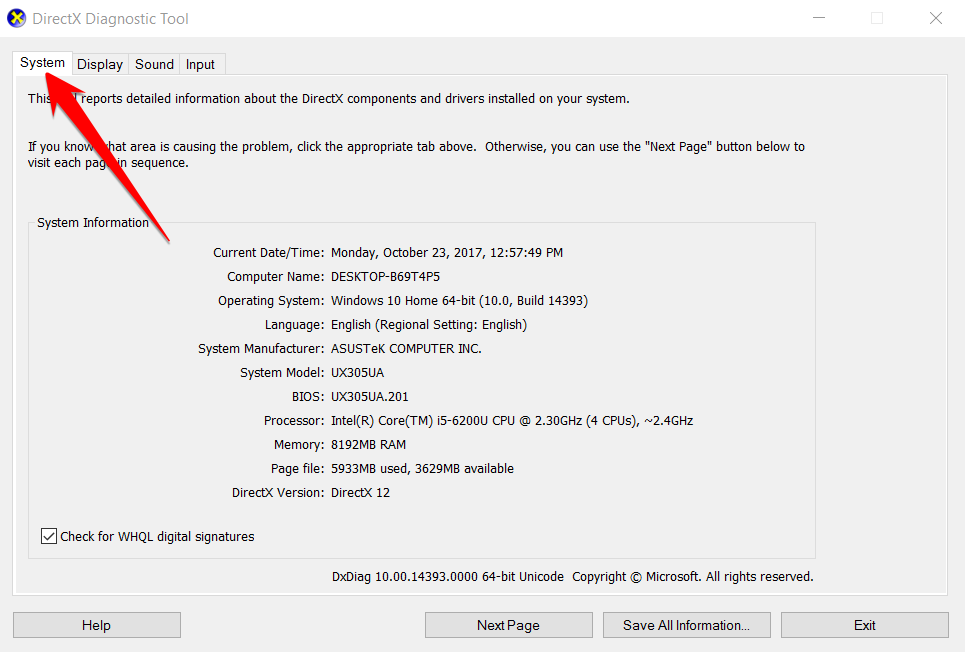Open the Display tab
The height and width of the screenshot is (652, 965).
(100, 64)
